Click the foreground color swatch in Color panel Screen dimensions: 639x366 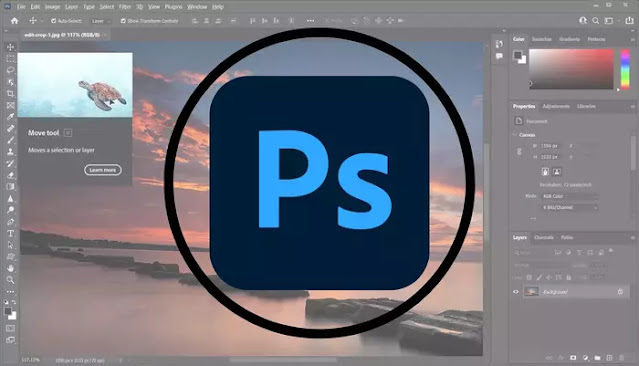click(518, 55)
